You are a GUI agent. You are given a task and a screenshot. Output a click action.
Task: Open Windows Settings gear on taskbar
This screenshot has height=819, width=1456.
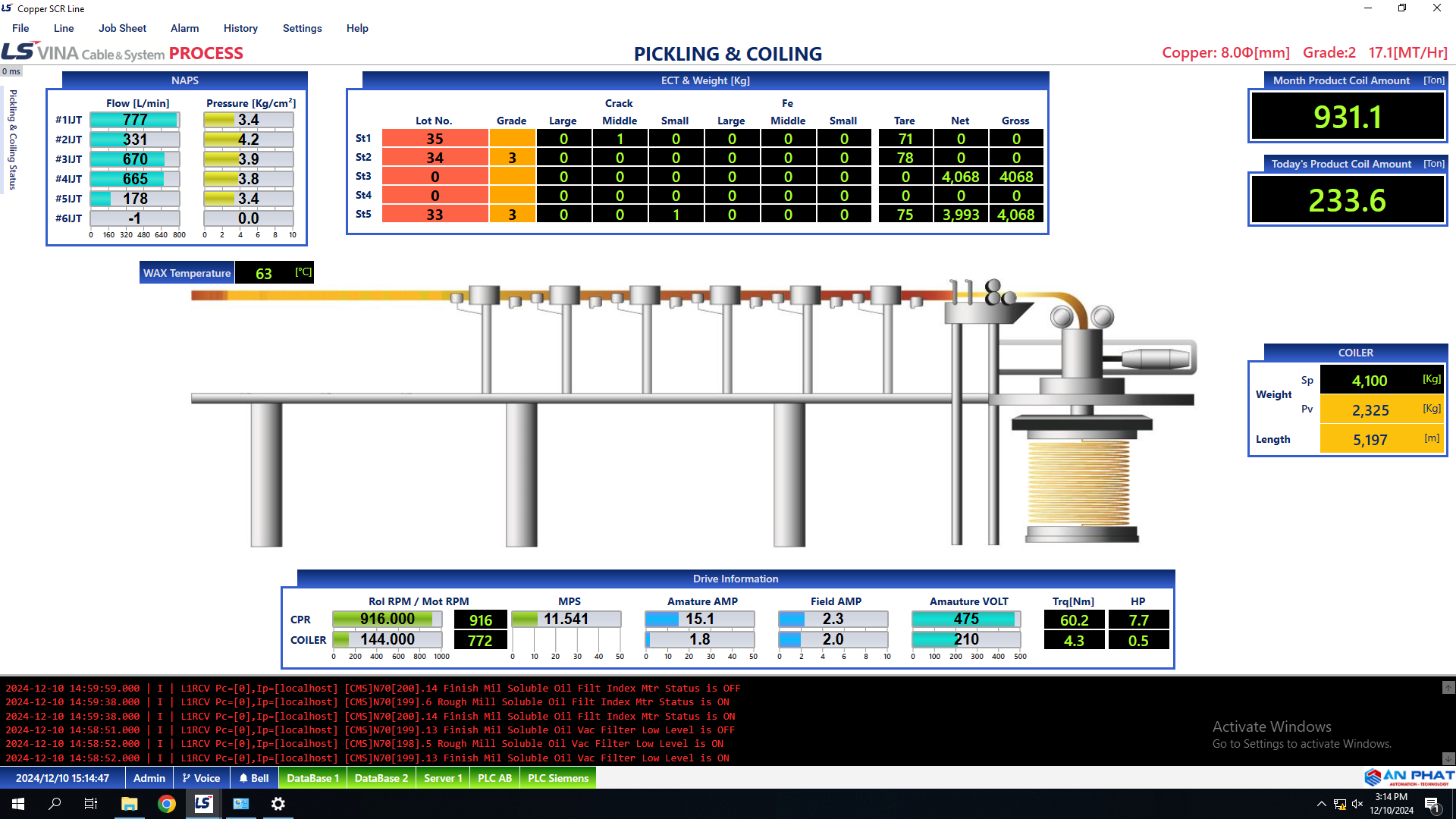[x=278, y=804]
